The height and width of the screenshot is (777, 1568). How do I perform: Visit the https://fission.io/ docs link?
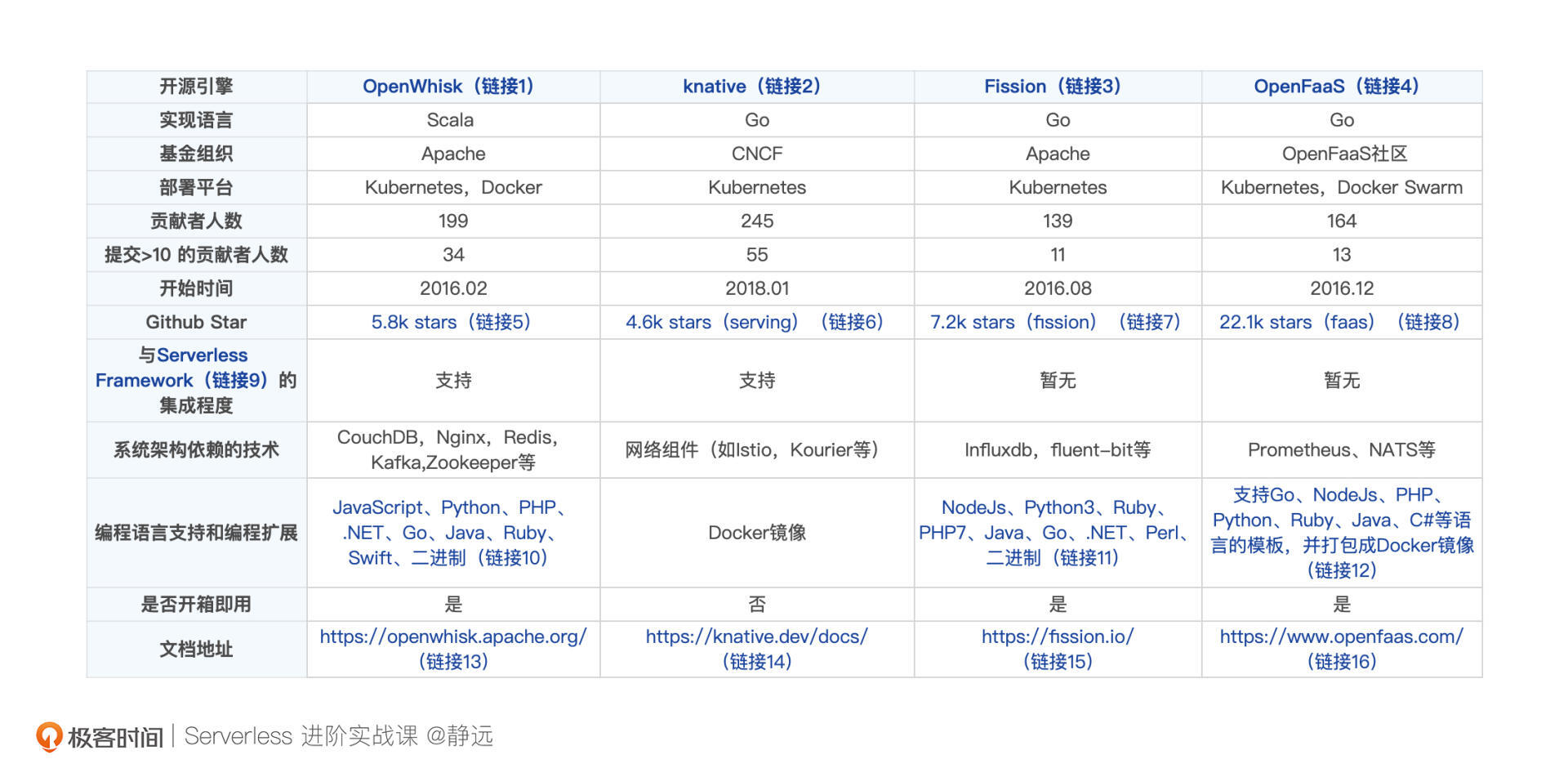tap(1057, 636)
